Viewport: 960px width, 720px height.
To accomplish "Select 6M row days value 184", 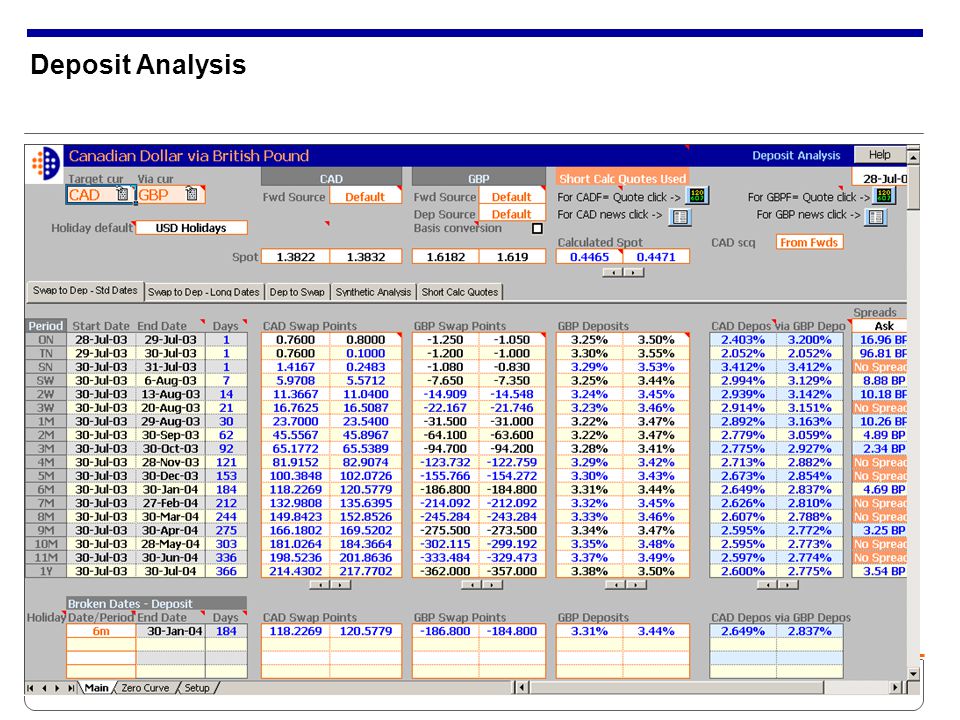I will pyautogui.click(x=226, y=490).
